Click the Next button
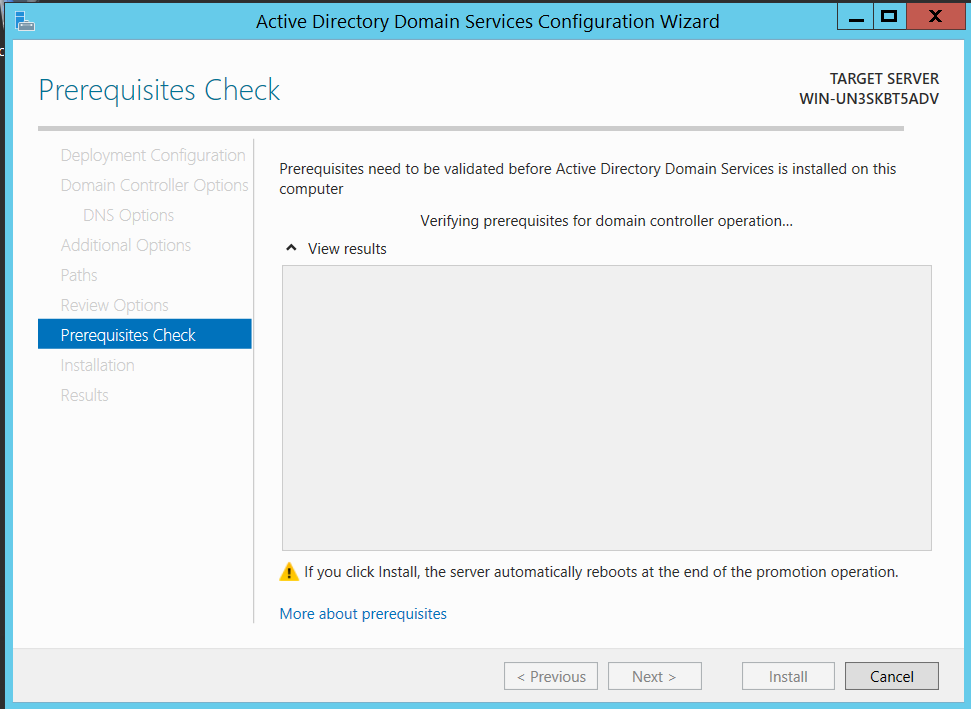The image size is (971, 709). pos(655,676)
